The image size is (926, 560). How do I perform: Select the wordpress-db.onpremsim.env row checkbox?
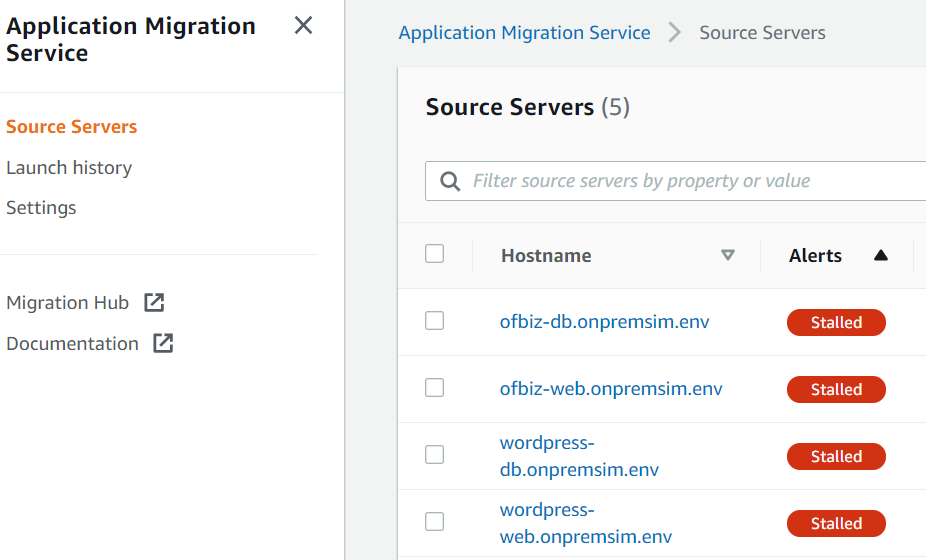[x=435, y=455]
